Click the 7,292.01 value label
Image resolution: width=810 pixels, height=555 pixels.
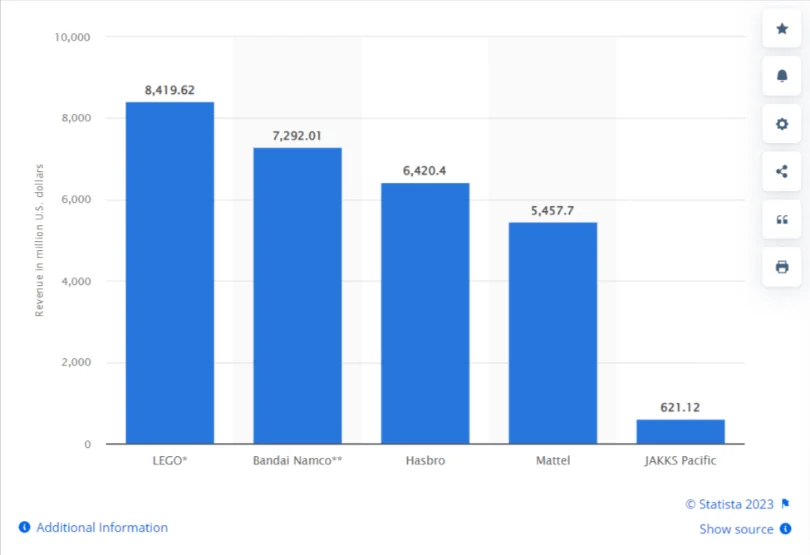pyautogui.click(x=297, y=136)
